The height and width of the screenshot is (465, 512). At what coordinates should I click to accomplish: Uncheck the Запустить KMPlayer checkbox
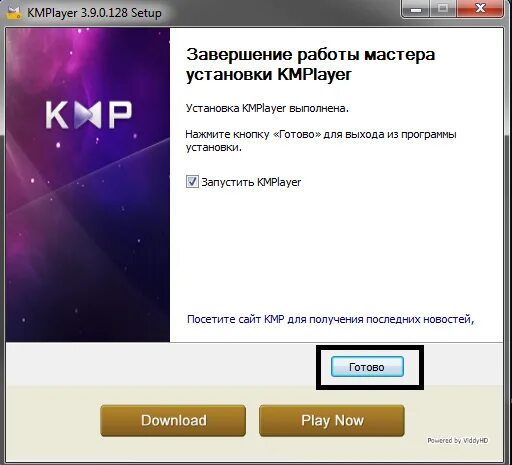click(192, 182)
